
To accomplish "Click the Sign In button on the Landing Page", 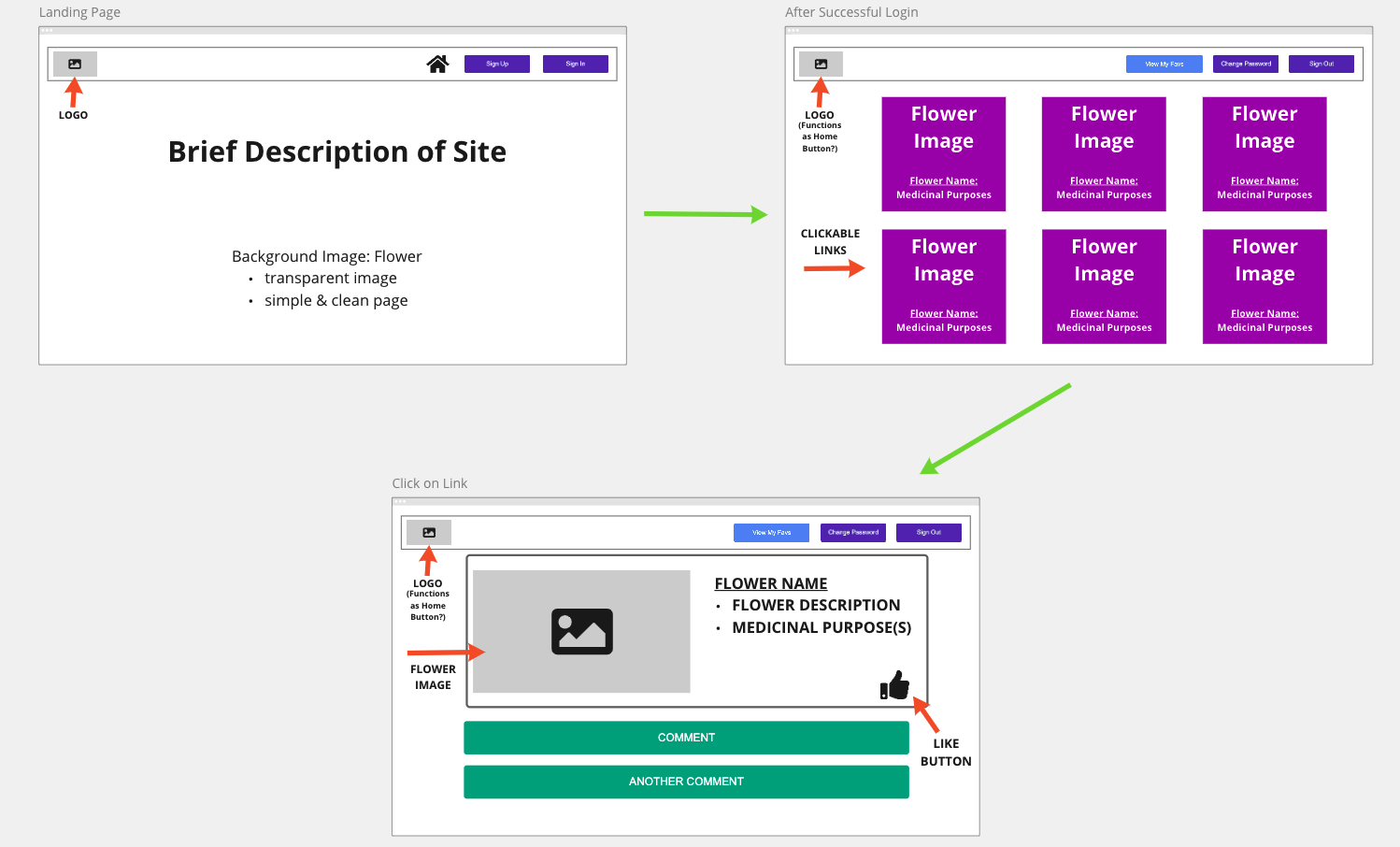I will tap(576, 64).
